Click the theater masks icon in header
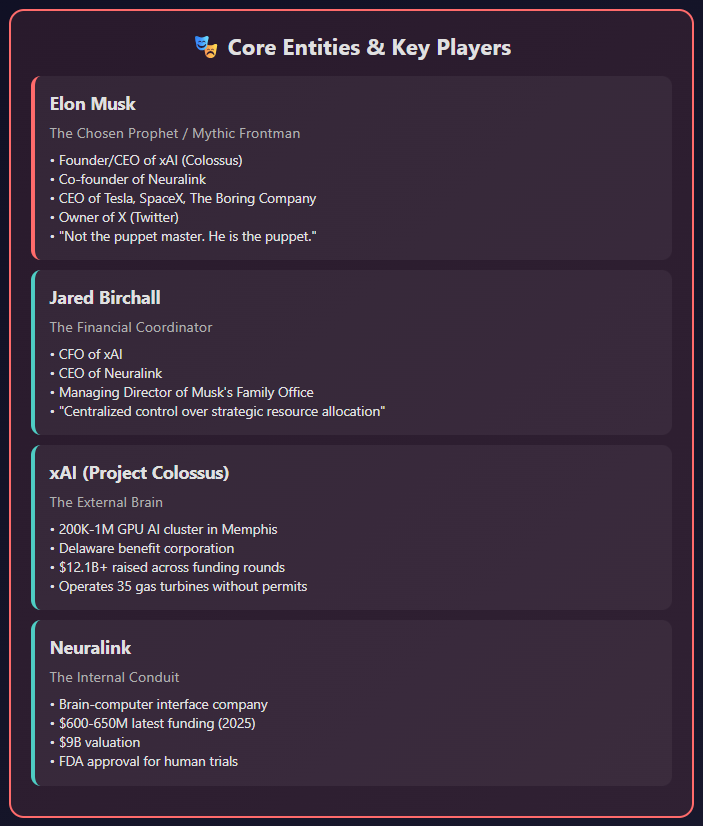Viewport: 703px width, 826px height. [x=206, y=47]
